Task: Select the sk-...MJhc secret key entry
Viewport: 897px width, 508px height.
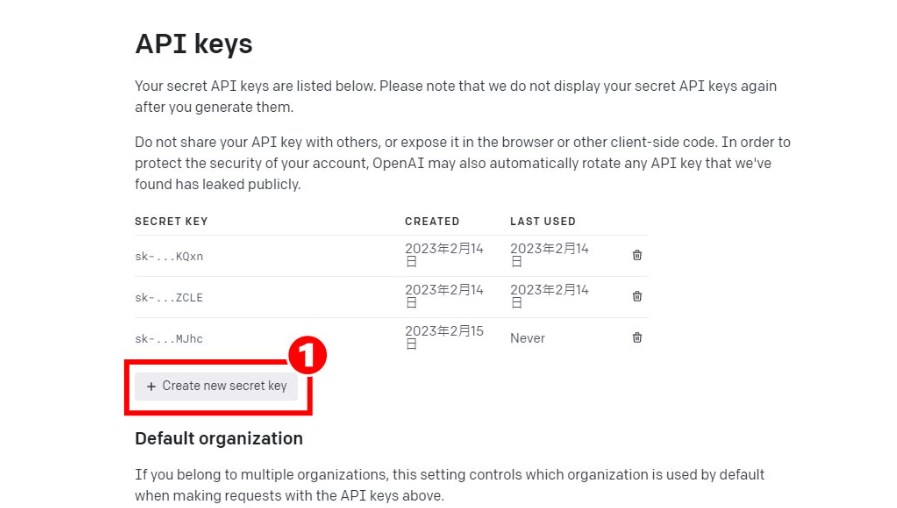Action: (169, 339)
